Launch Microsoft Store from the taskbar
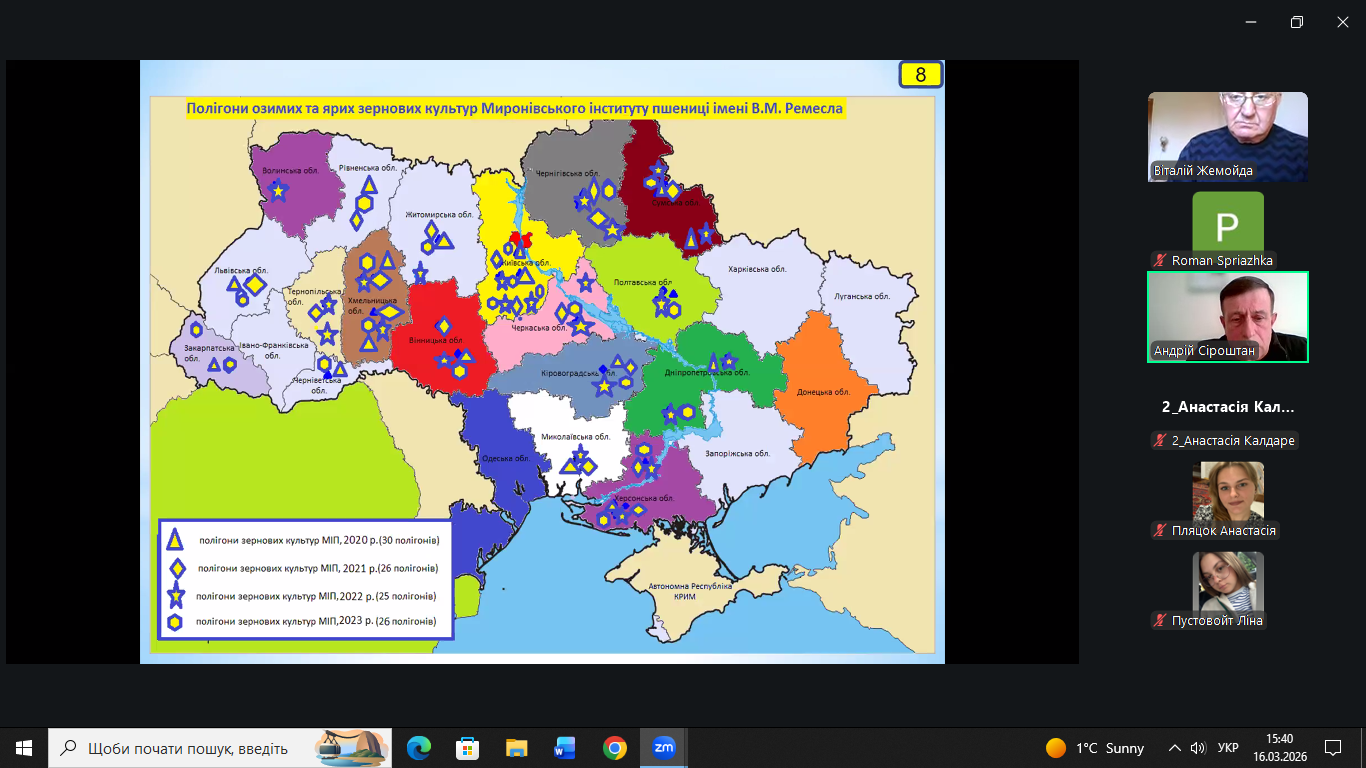The width and height of the screenshot is (1366, 768). coord(467,748)
